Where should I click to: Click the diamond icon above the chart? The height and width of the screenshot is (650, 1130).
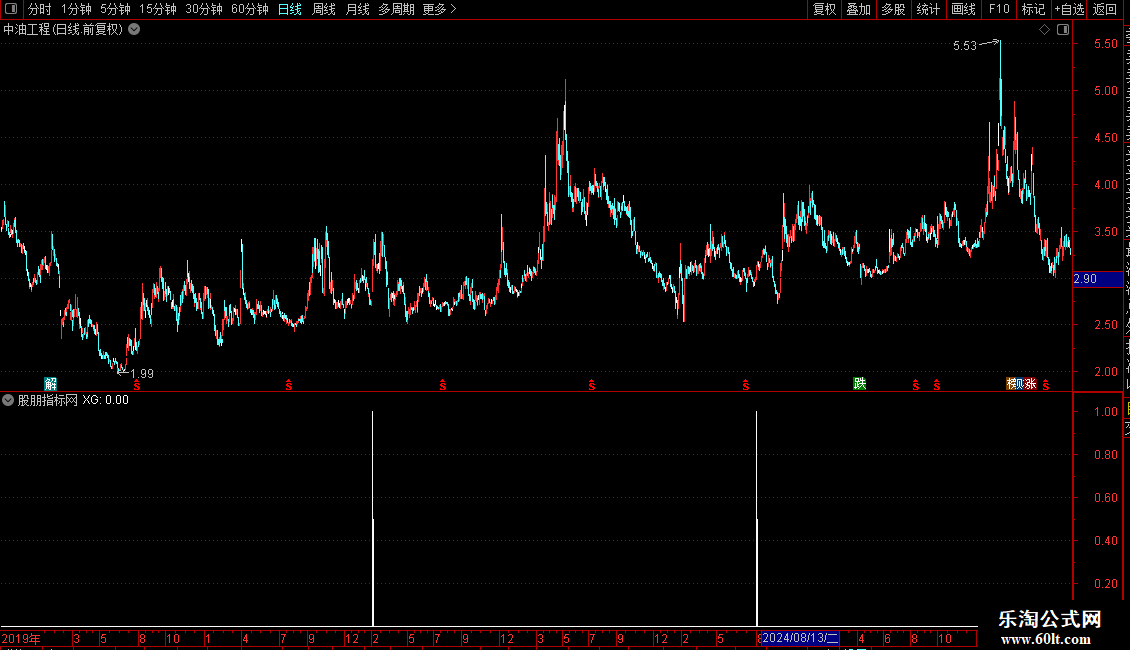pos(1044,30)
